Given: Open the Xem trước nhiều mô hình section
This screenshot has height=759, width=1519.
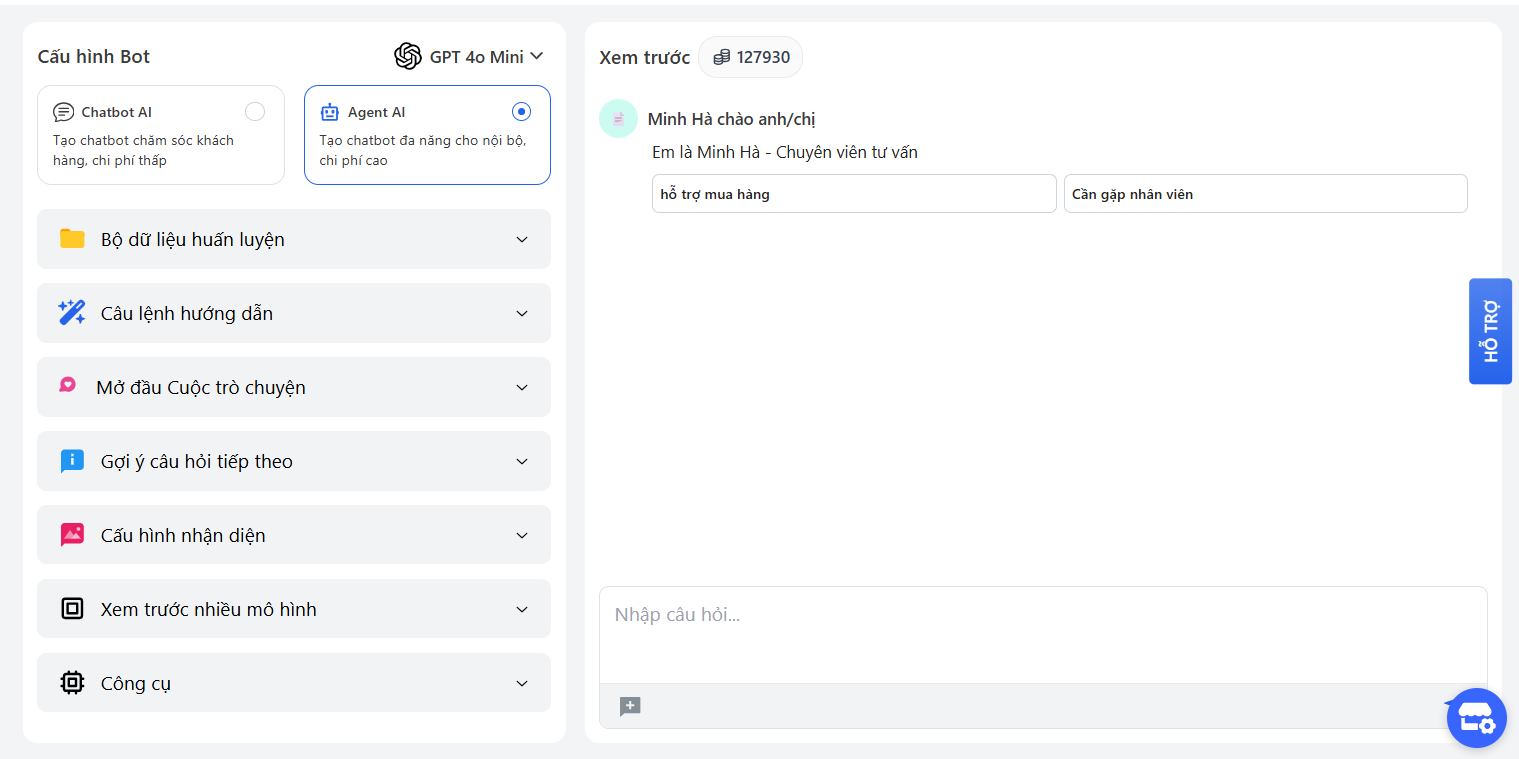Looking at the screenshot, I should tap(293, 609).
